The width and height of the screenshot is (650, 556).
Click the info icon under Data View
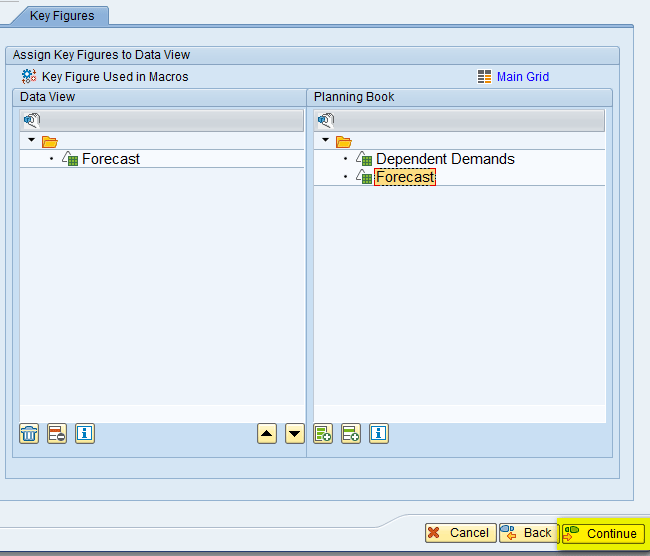click(x=85, y=434)
